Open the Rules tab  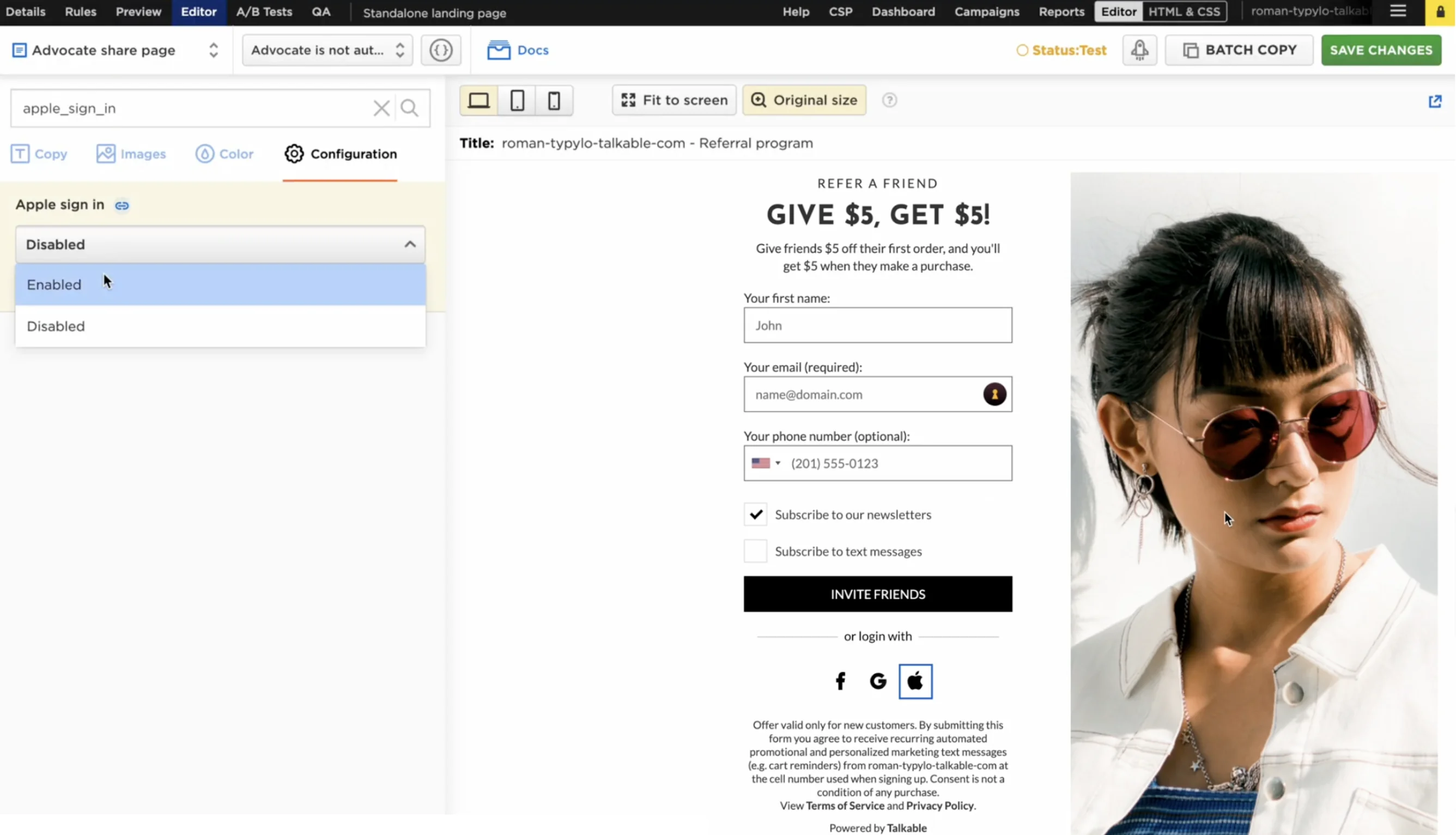tap(80, 11)
